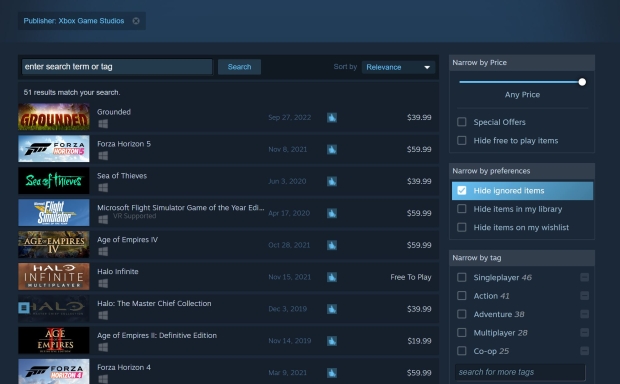Uncheck Hide ignored items
This screenshot has height=384, width=620.
461,191
